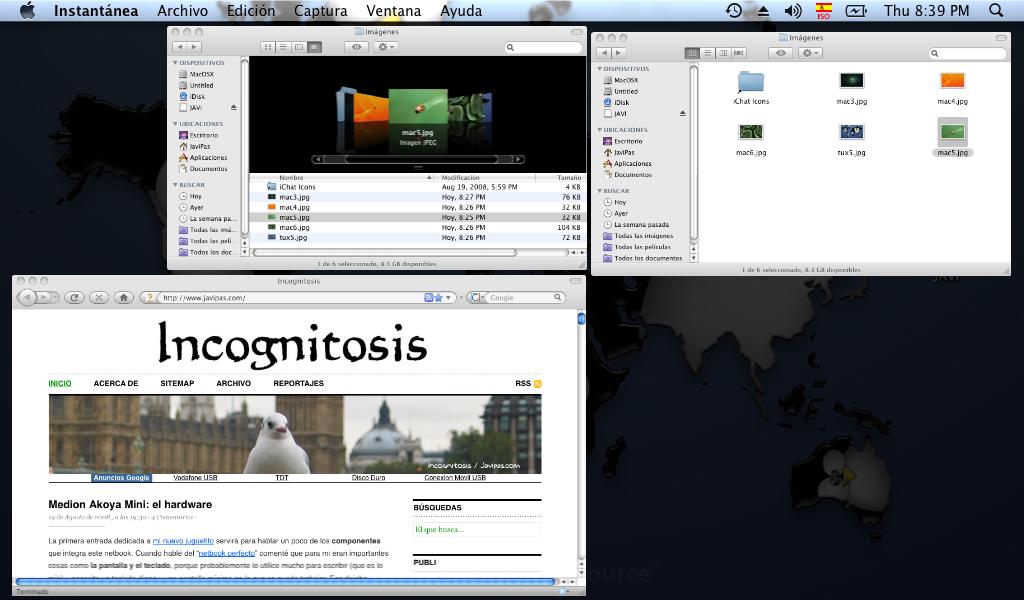Click the stop loading button in Firefox
The image size is (1024, 600).
click(99, 298)
